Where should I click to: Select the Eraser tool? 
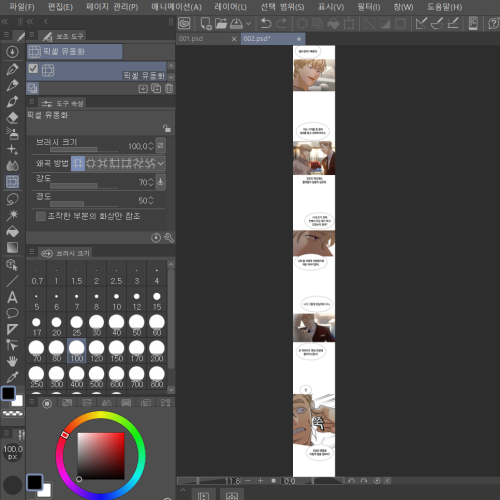12,118
